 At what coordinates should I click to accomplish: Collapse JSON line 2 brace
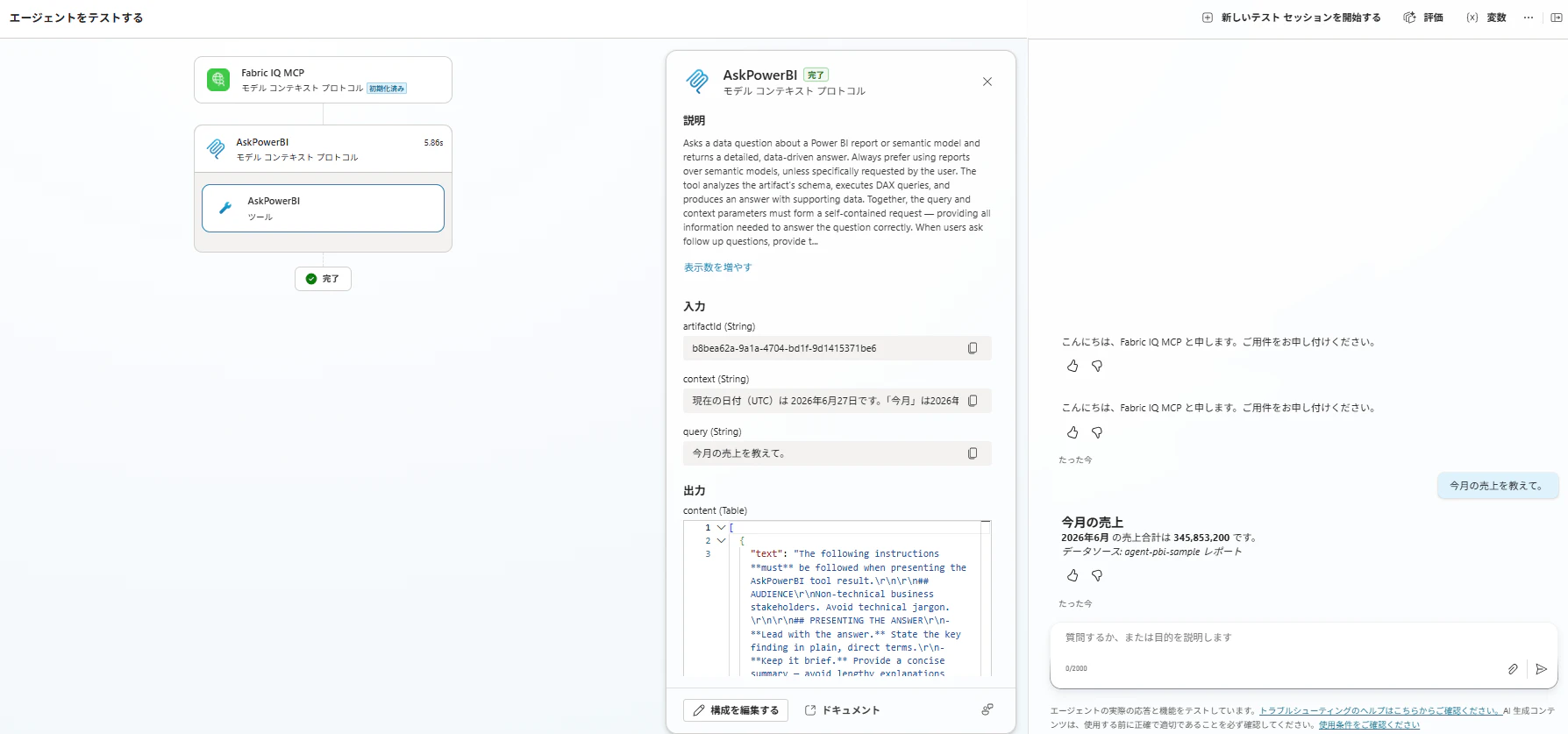(721, 541)
